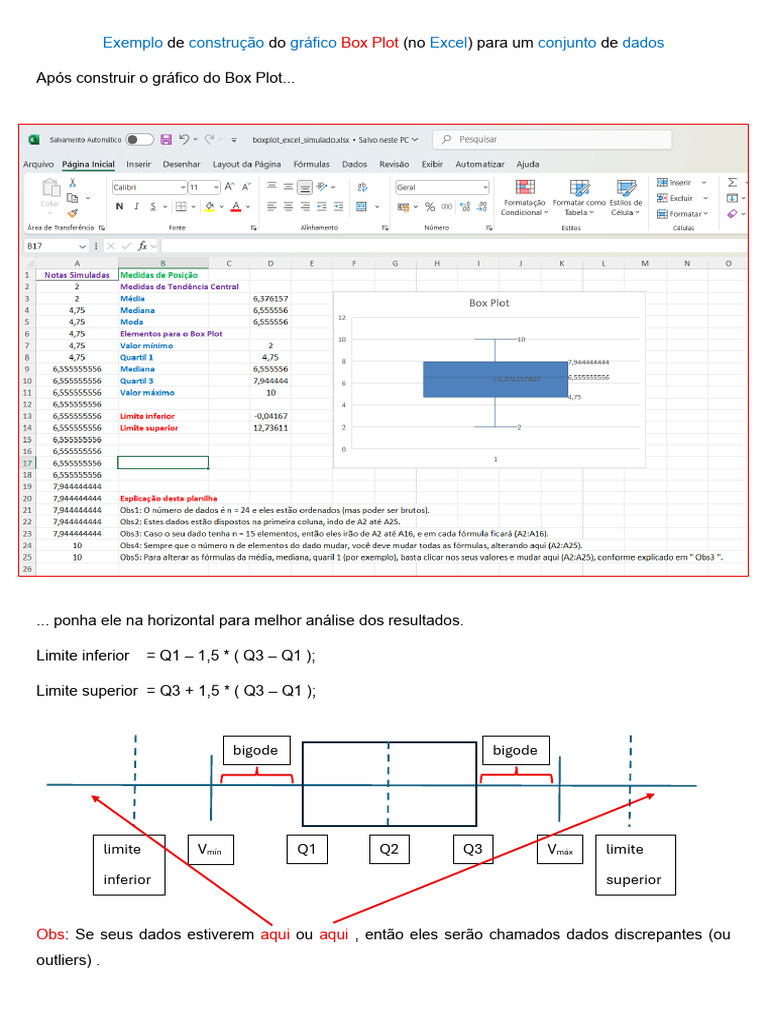Toggle underline S formatting
This screenshot has height=1024, width=768.
[x=153, y=206]
